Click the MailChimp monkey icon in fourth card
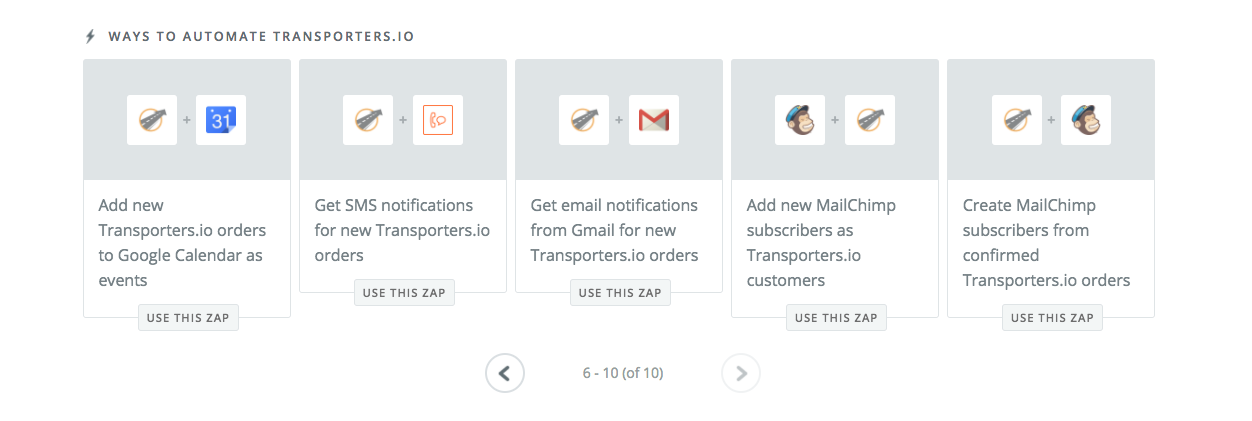Image resolution: width=1252 pixels, height=421 pixels. [x=800, y=120]
